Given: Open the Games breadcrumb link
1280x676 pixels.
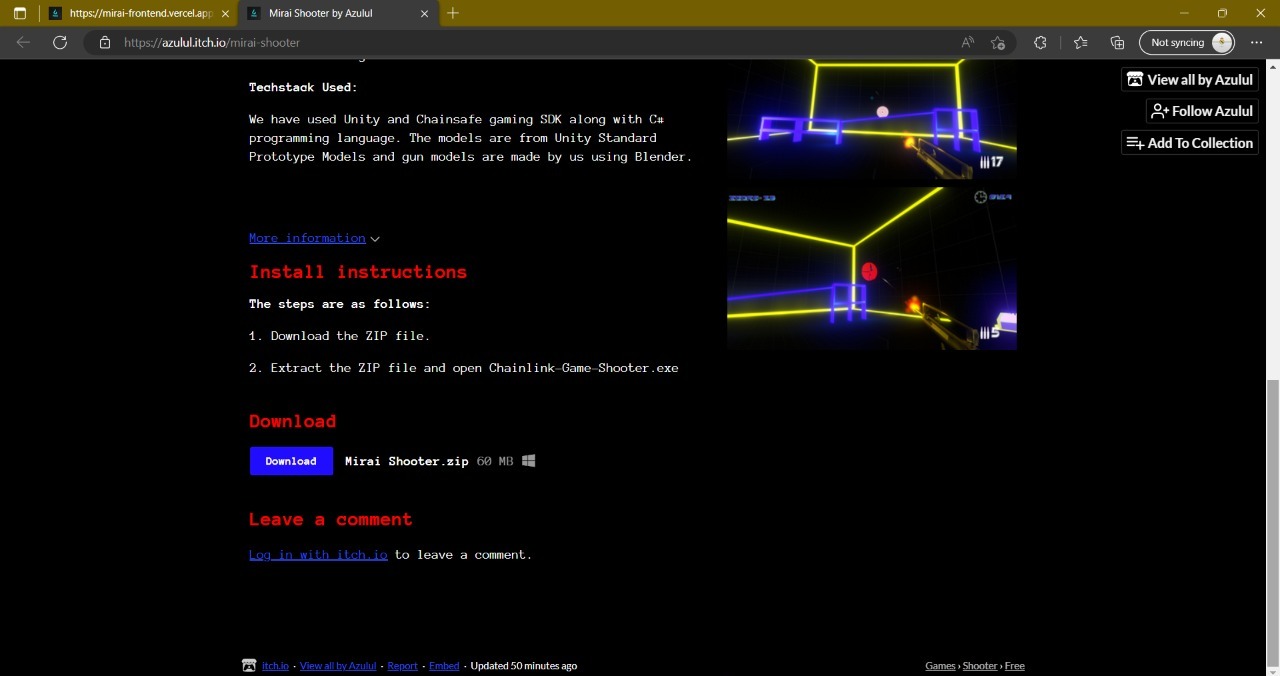Looking at the screenshot, I should [x=940, y=666].
